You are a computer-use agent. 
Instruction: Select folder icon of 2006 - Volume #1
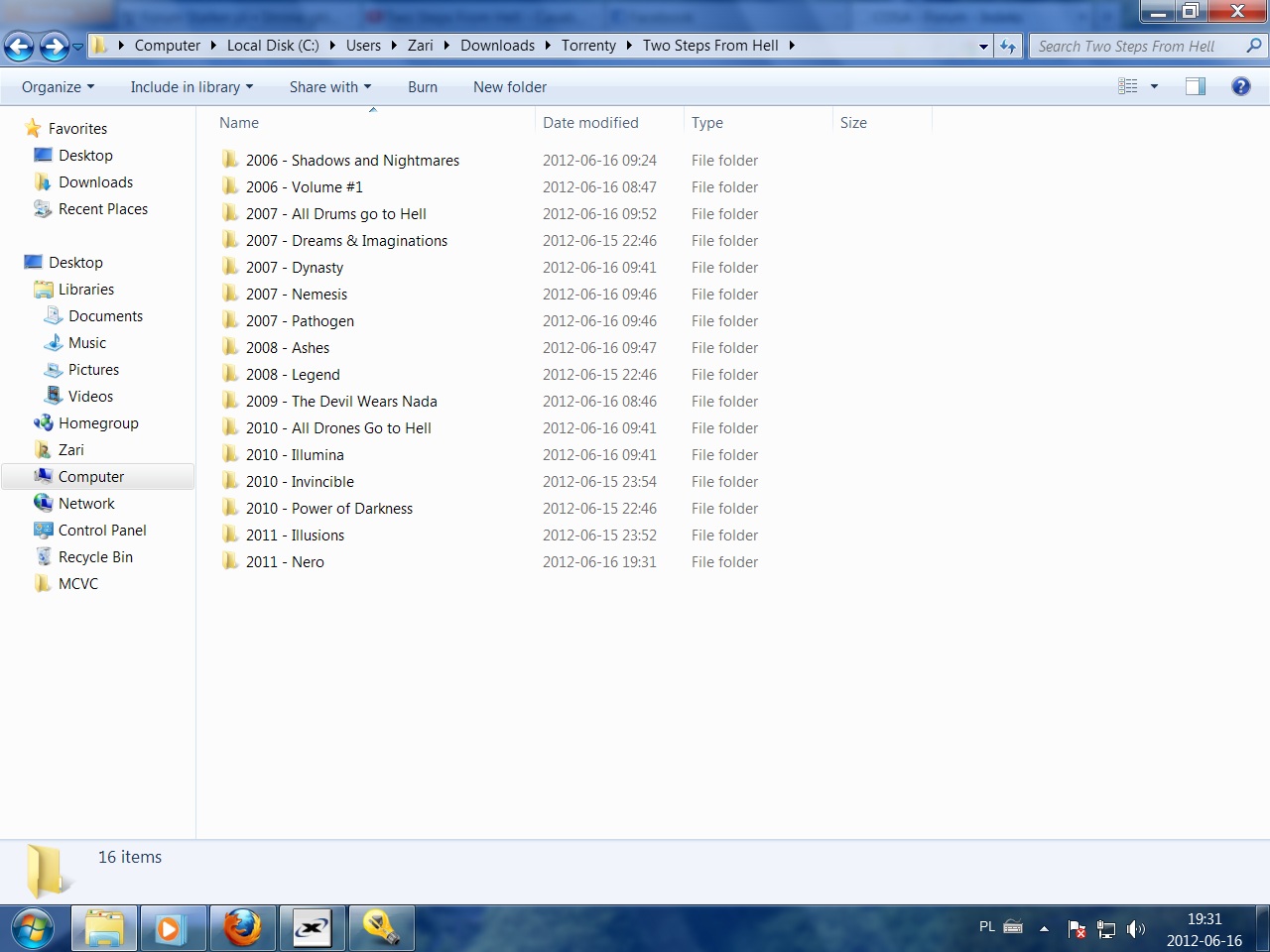(x=230, y=186)
